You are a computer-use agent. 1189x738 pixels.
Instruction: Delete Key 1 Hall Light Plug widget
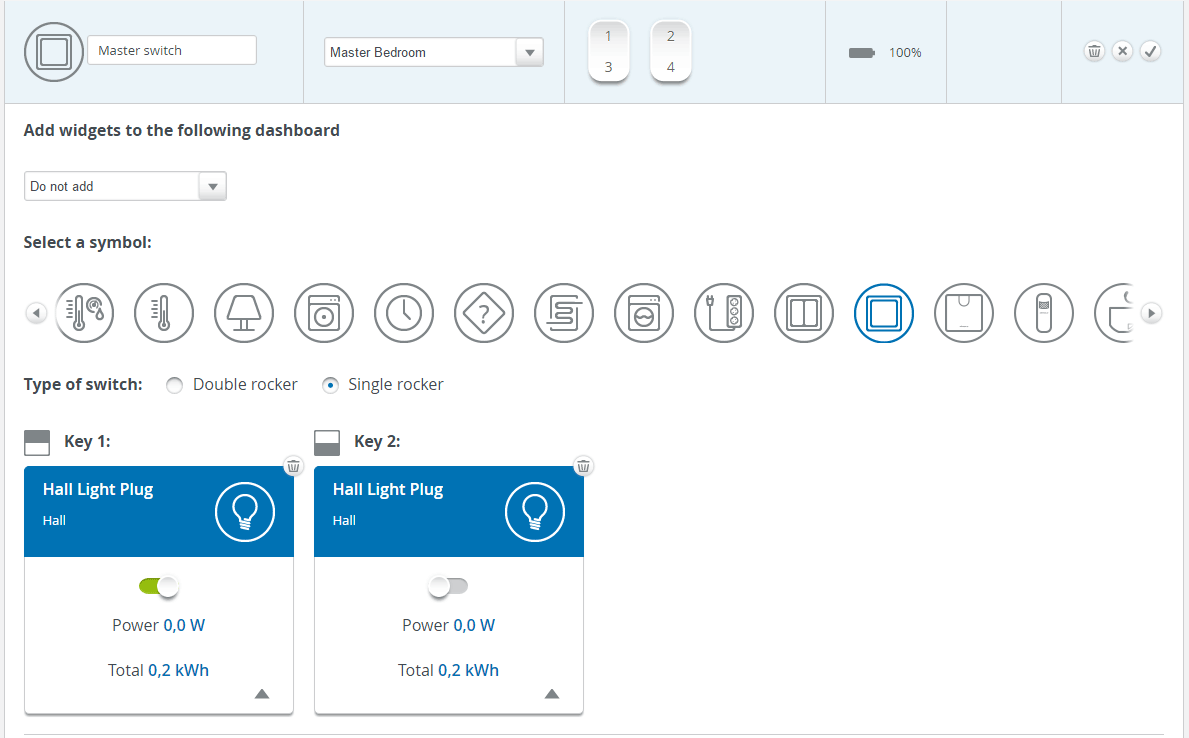coord(293,466)
